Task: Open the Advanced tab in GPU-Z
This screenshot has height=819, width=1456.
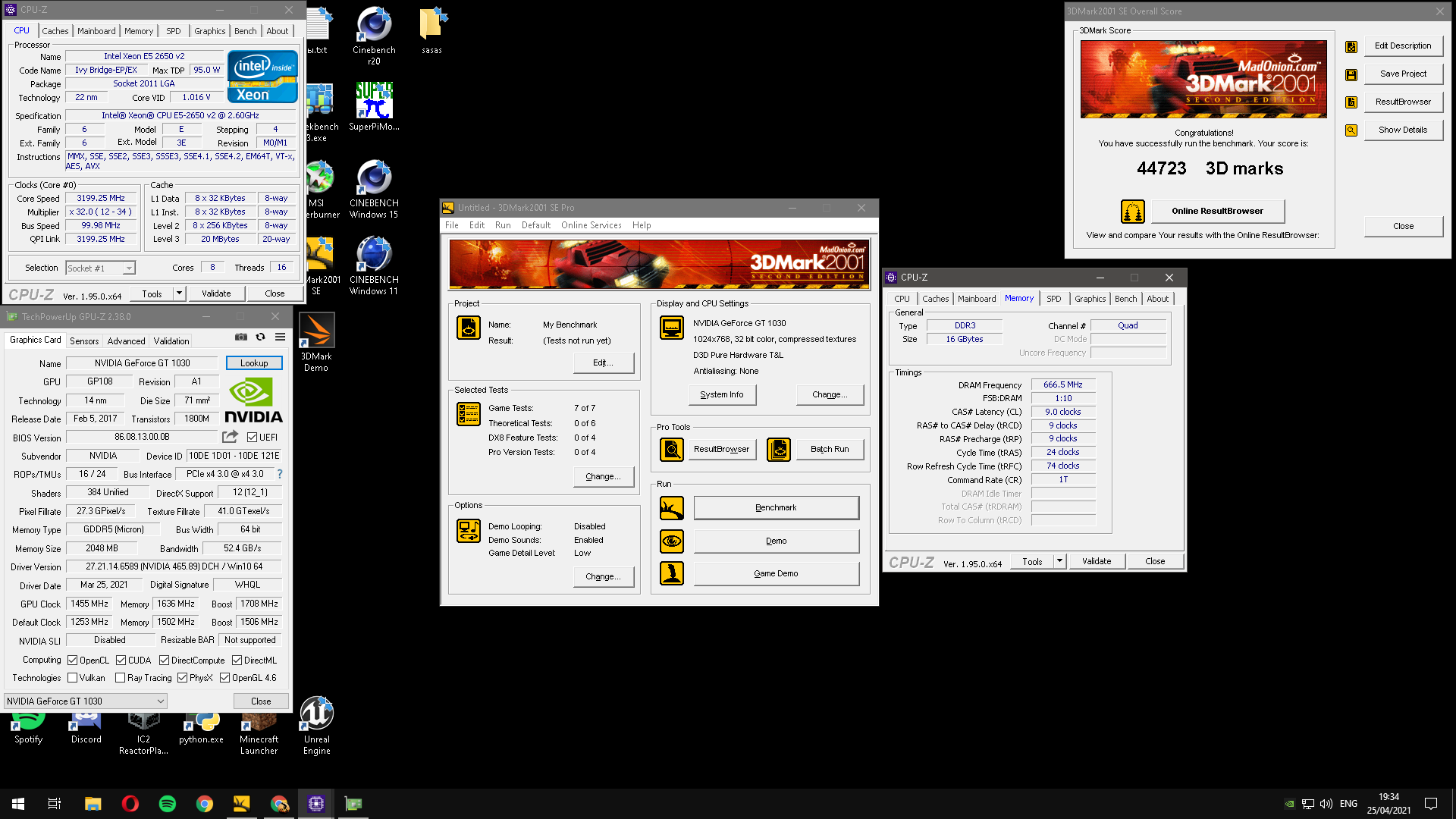Action: 126,341
